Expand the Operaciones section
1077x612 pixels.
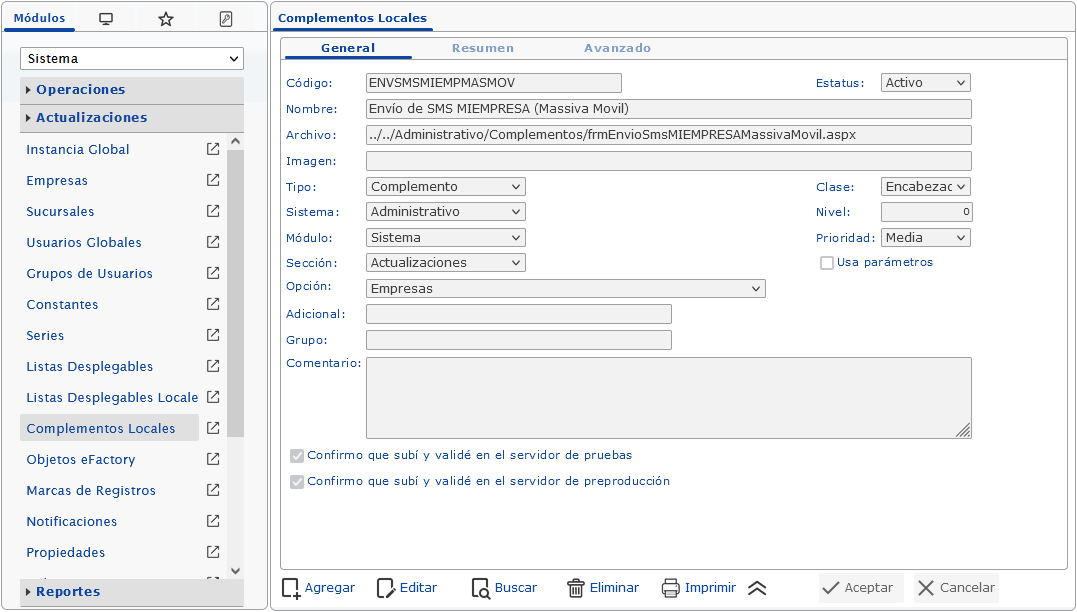coord(132,90)
